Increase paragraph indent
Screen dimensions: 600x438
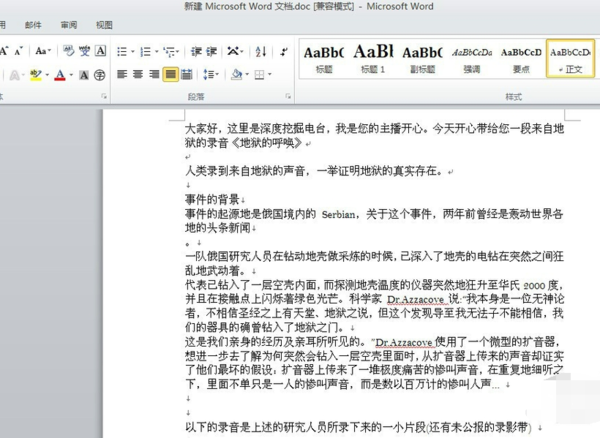pos(212,52)
